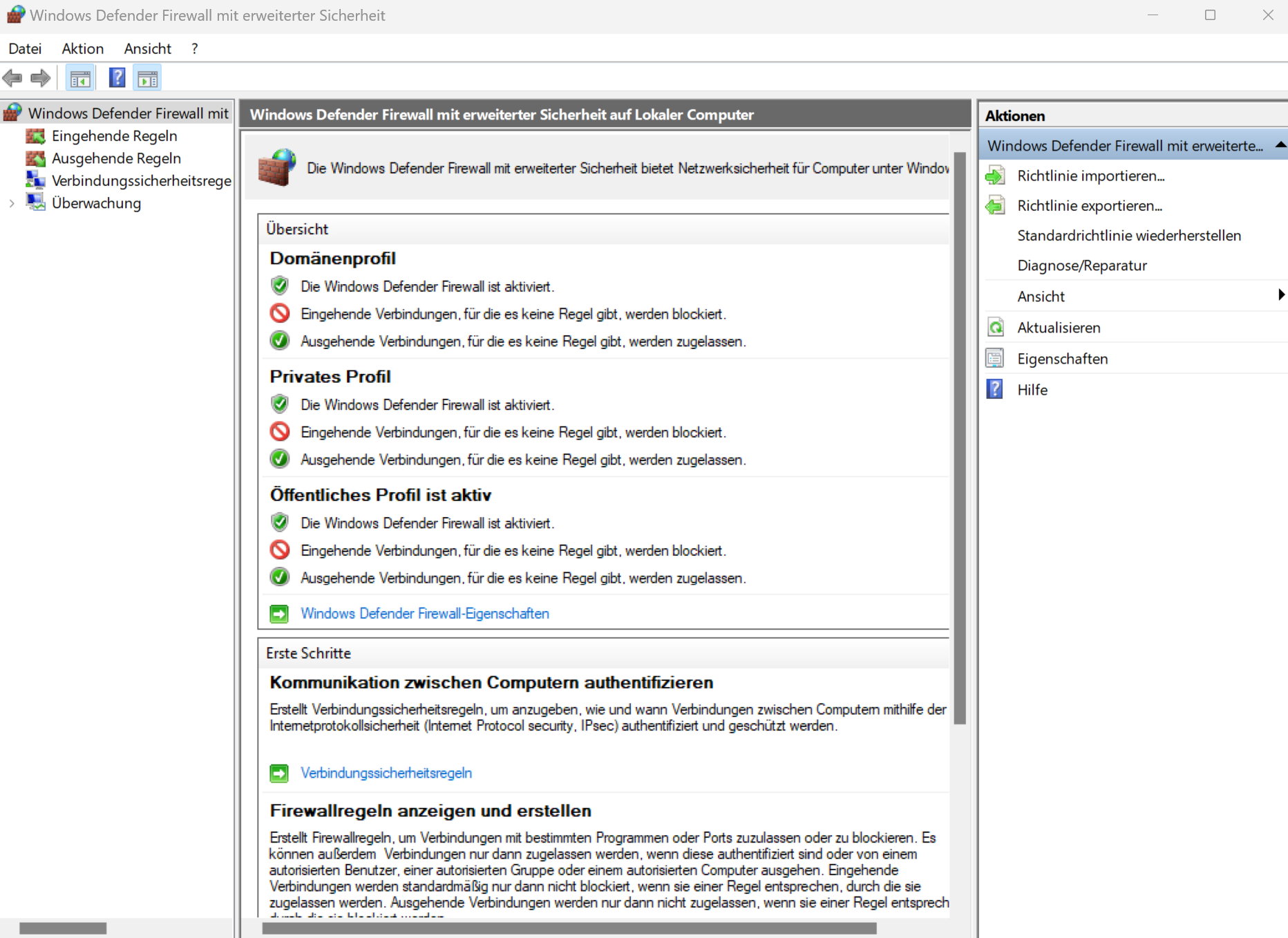
Task: Click the green arrow beside Verbindungssicherheitsregeln link
Action: (x=279, y=773)
